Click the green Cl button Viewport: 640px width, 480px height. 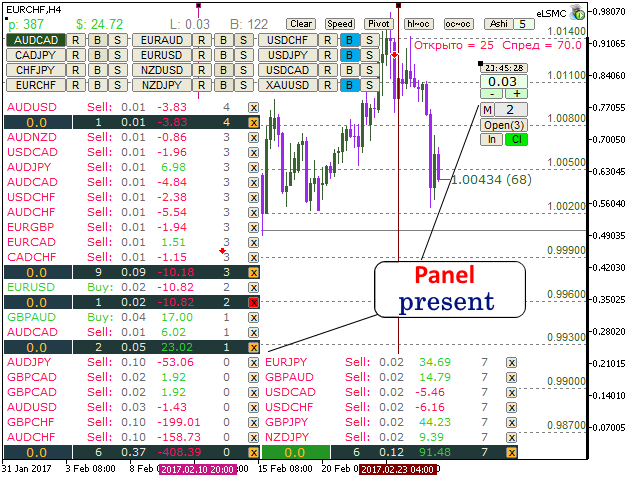point(516,140)
